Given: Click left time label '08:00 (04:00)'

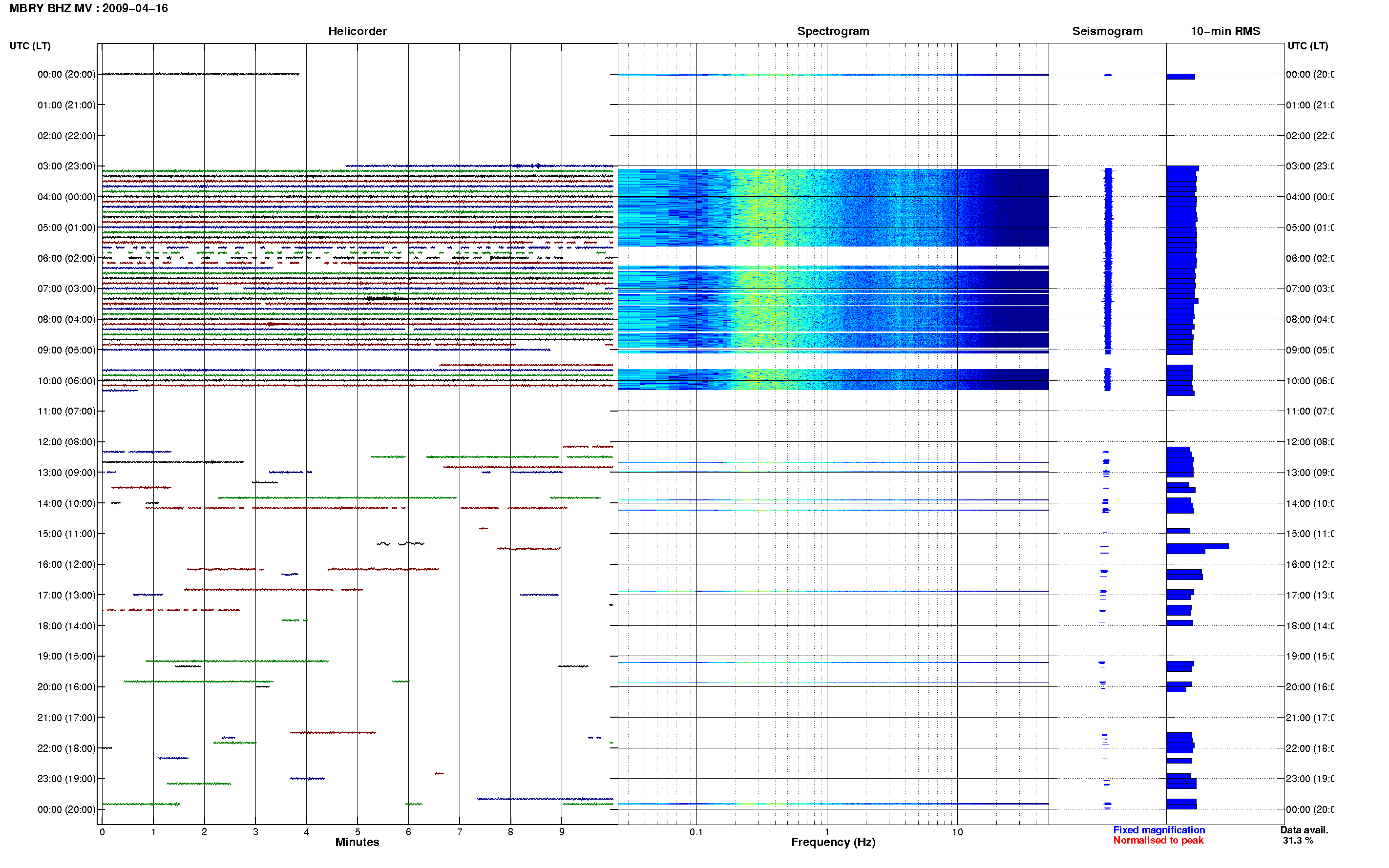Looking at the screenshot, I should coord(66,320).
